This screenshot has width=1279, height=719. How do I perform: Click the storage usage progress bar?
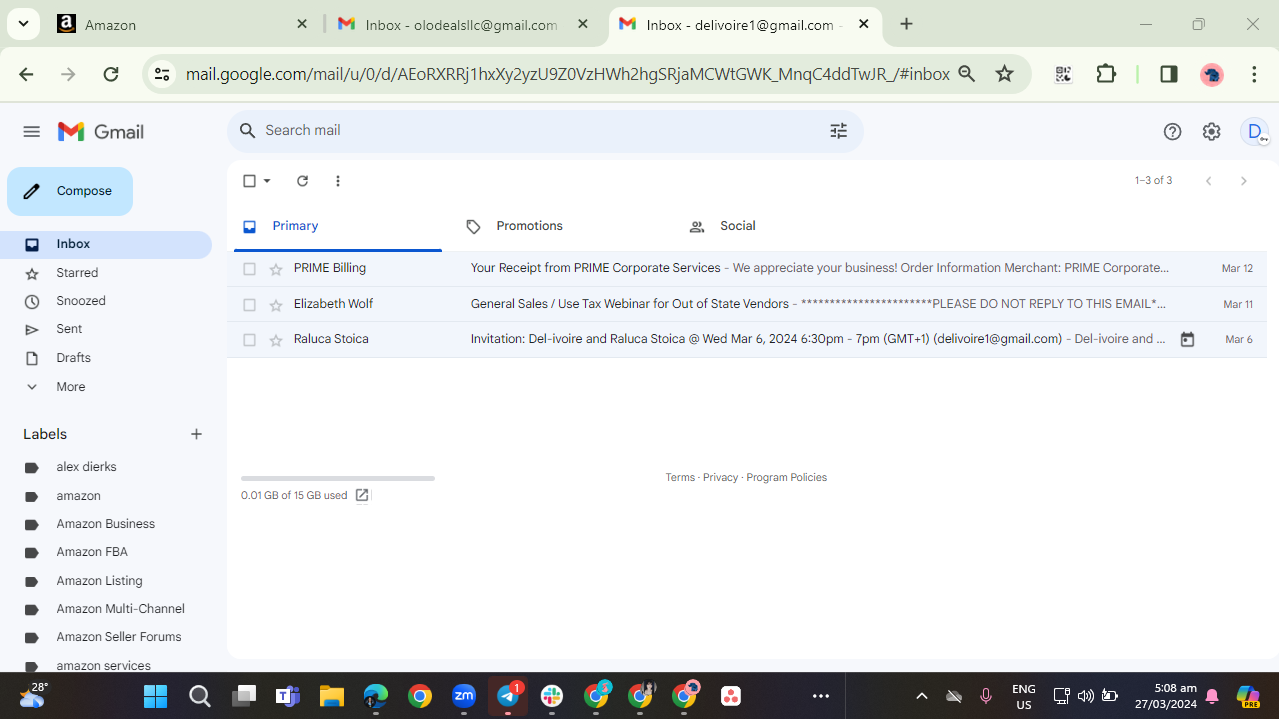pos(338,478)
